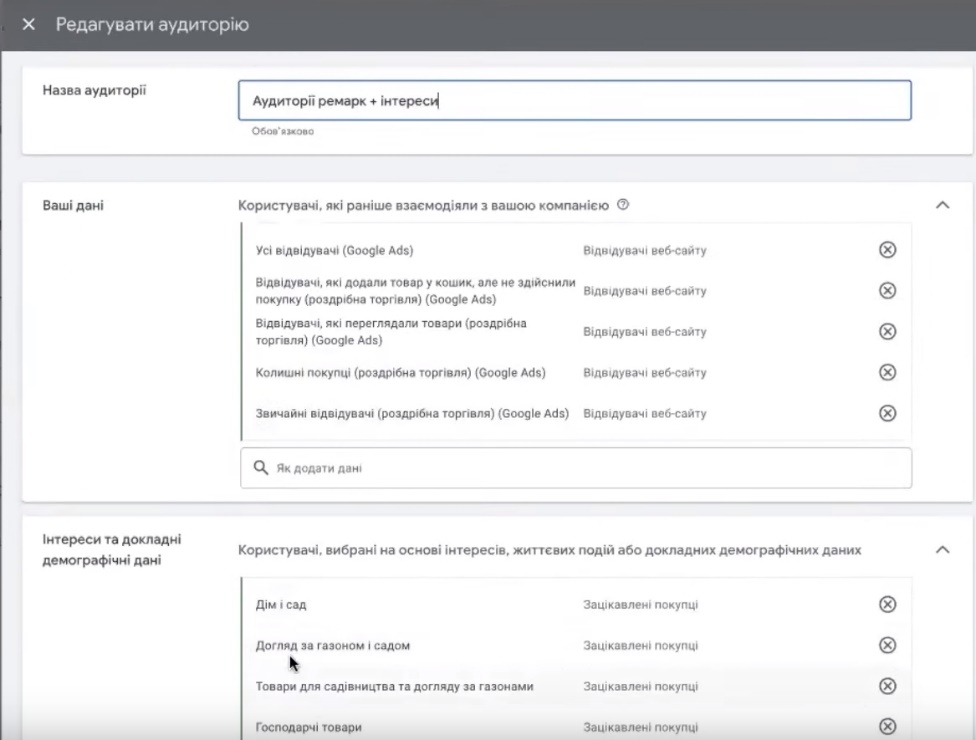This screenshot has width=976, height=740.
Task: Remove Колишні покупці segment
Action: click(886, 372)
